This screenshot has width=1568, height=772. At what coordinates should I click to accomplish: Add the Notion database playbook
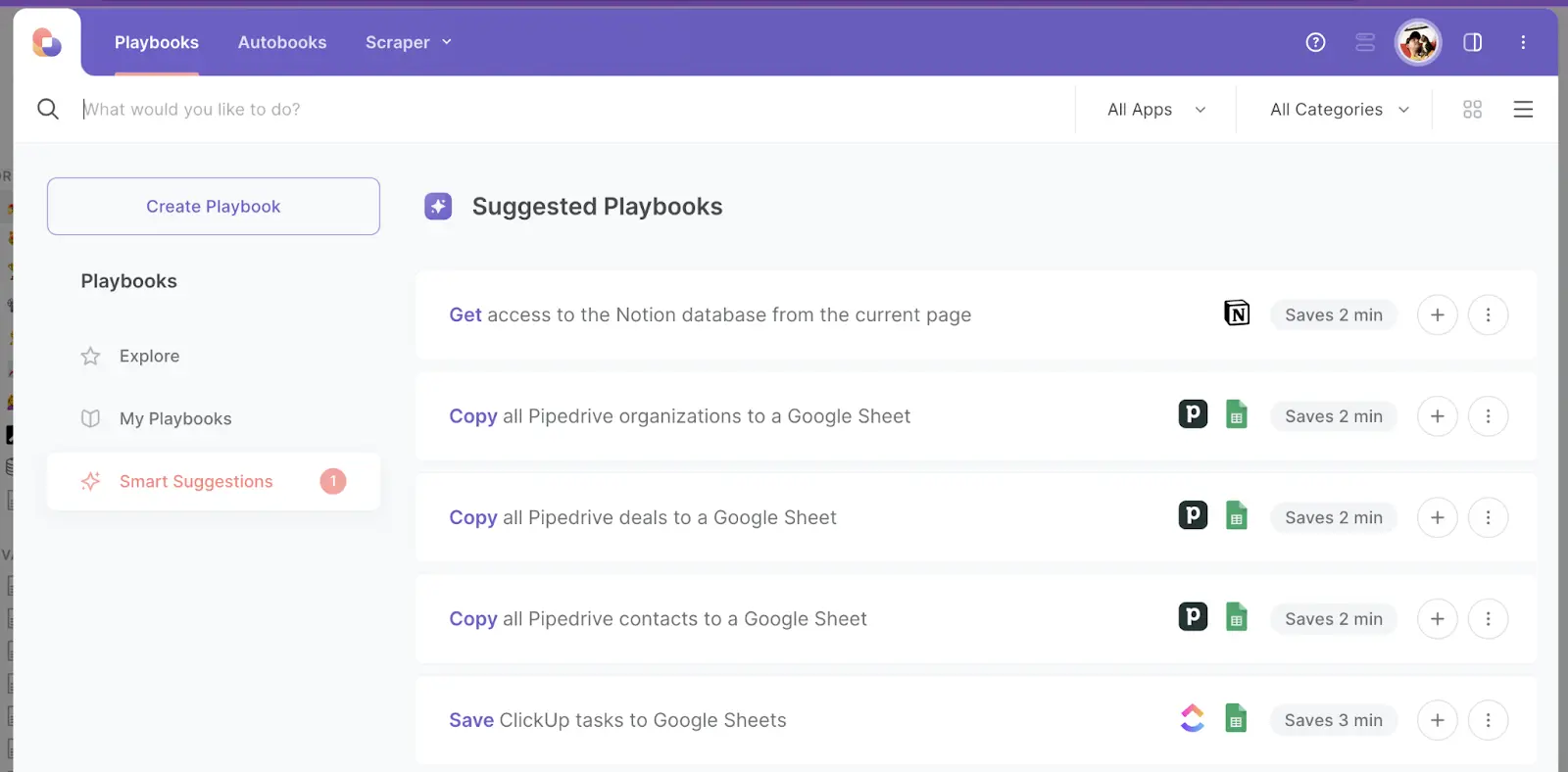1437,314
